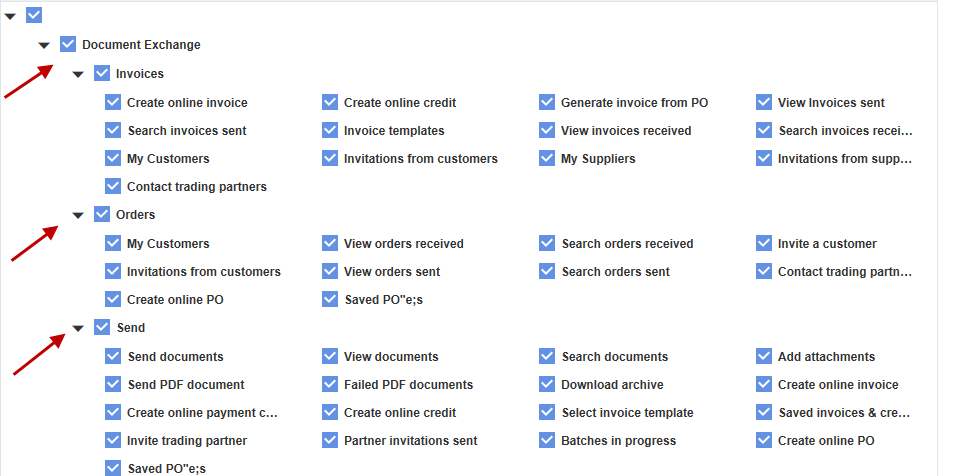Collapse the Orders section arrow
The height and width of the screenshot is (476, 959).
point(78,215)
